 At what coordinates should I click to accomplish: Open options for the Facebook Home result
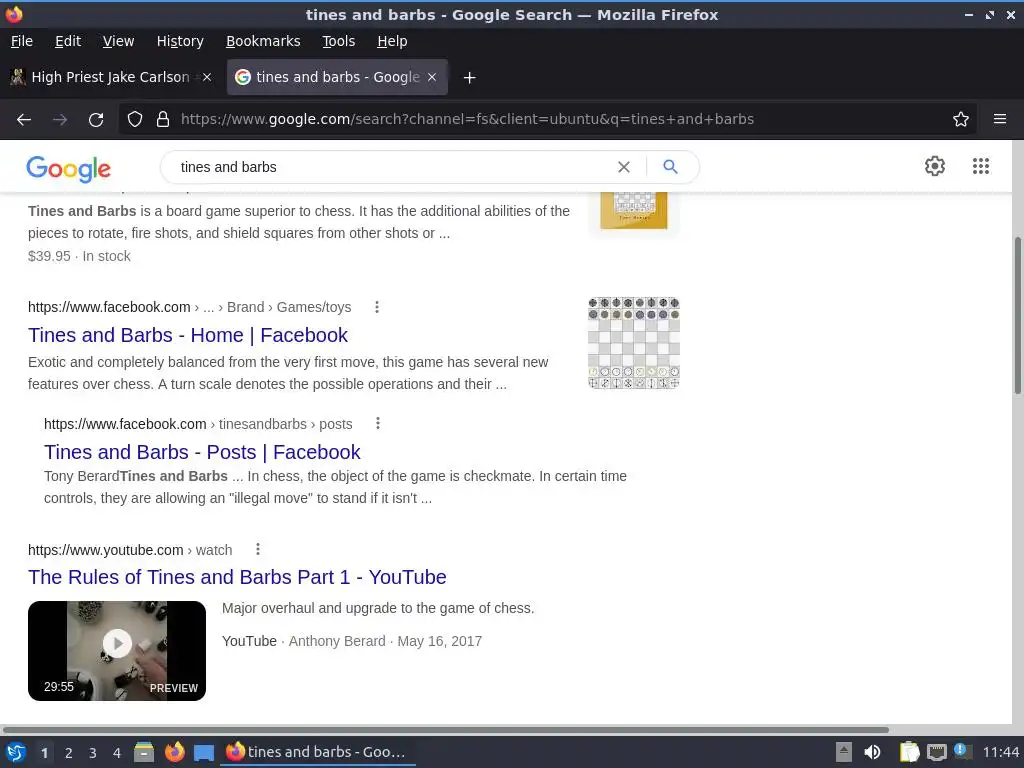(377, 307)
